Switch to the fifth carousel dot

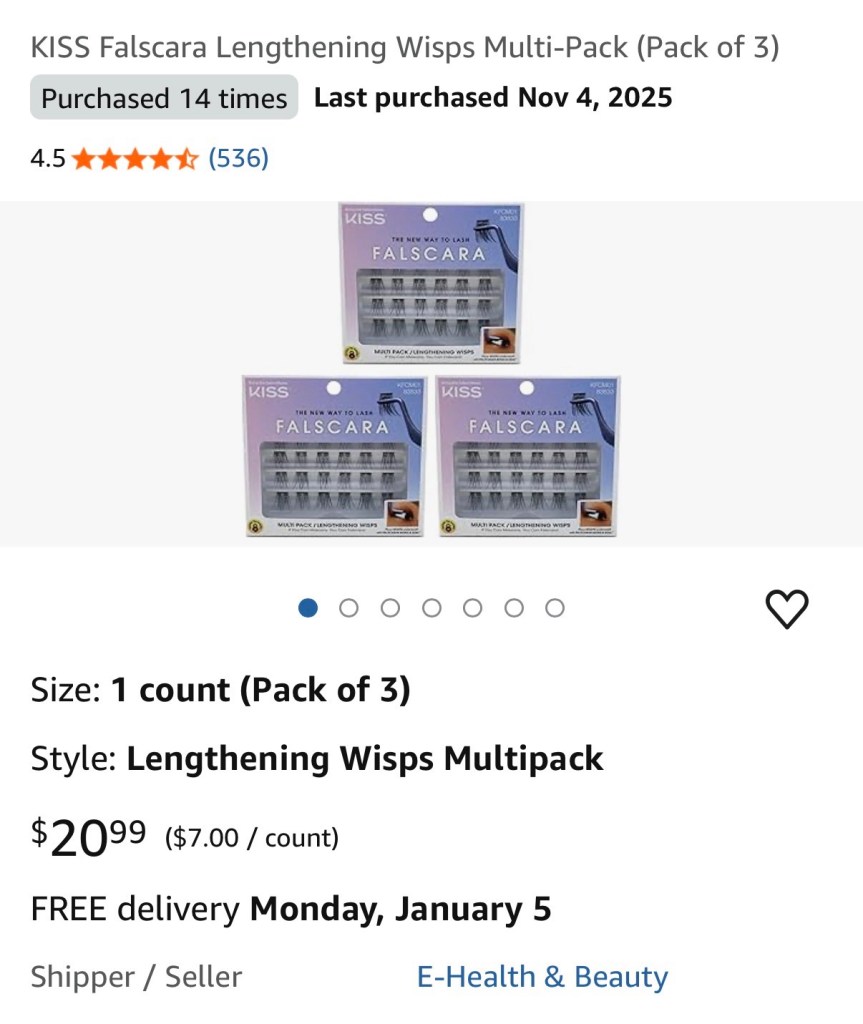(472, 608)
